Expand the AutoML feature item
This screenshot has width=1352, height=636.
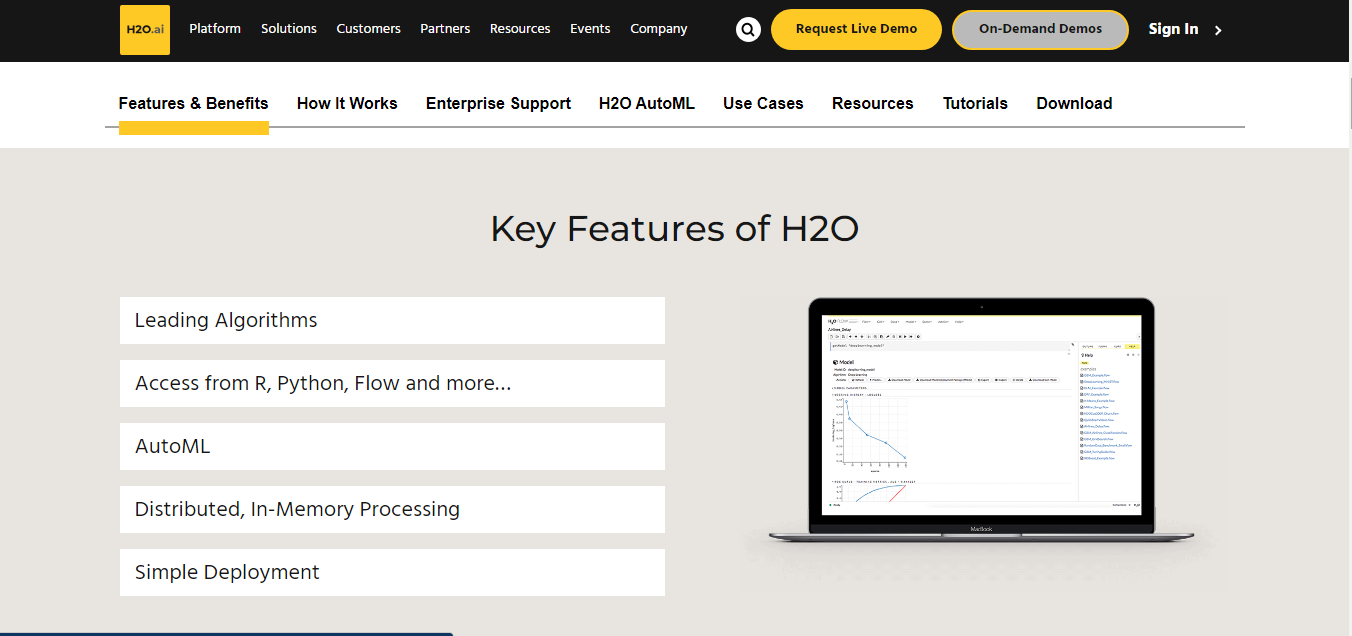click(x=392, y=446)
